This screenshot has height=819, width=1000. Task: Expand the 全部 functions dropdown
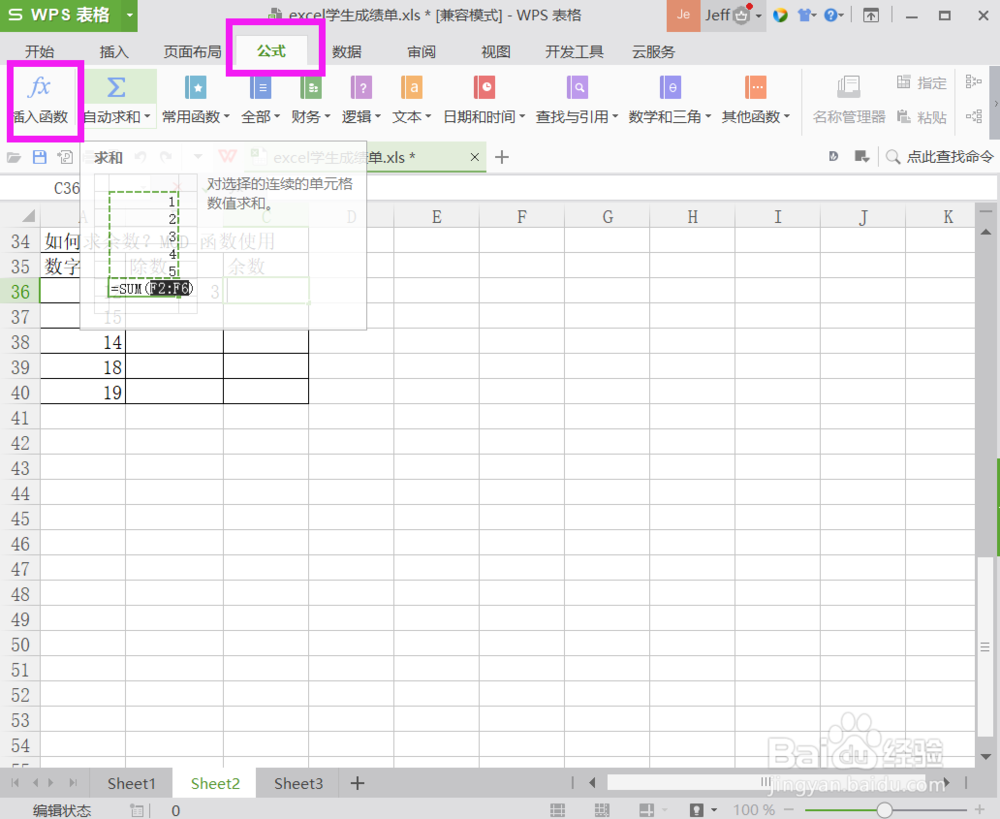coord(277,117)
